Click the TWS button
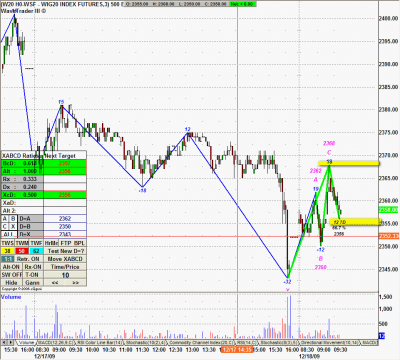This screenshot has height=360, width=400. [8, 243]
